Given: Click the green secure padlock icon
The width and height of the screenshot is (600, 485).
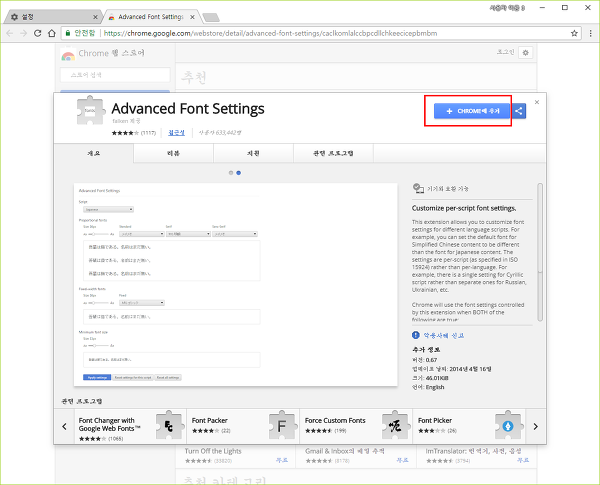Looking at the screenshot, I should point(68,33).
